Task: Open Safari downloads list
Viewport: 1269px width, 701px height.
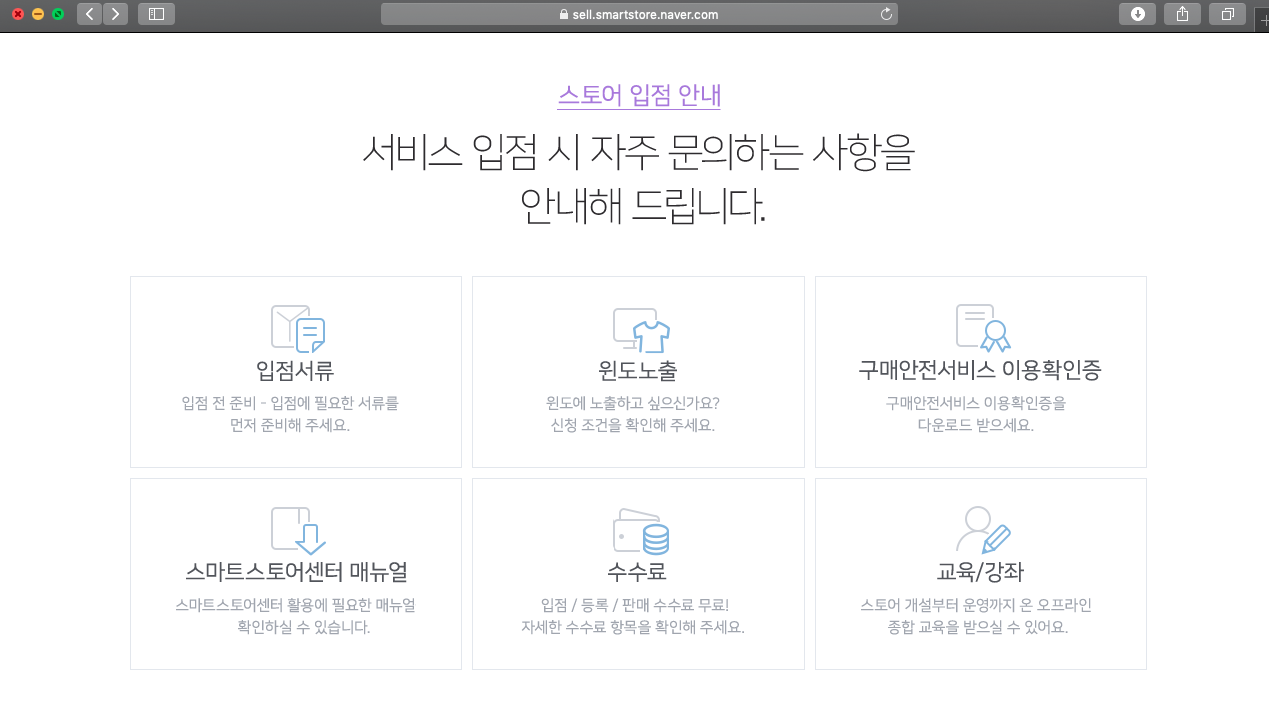Action: tap(1137, 14)
